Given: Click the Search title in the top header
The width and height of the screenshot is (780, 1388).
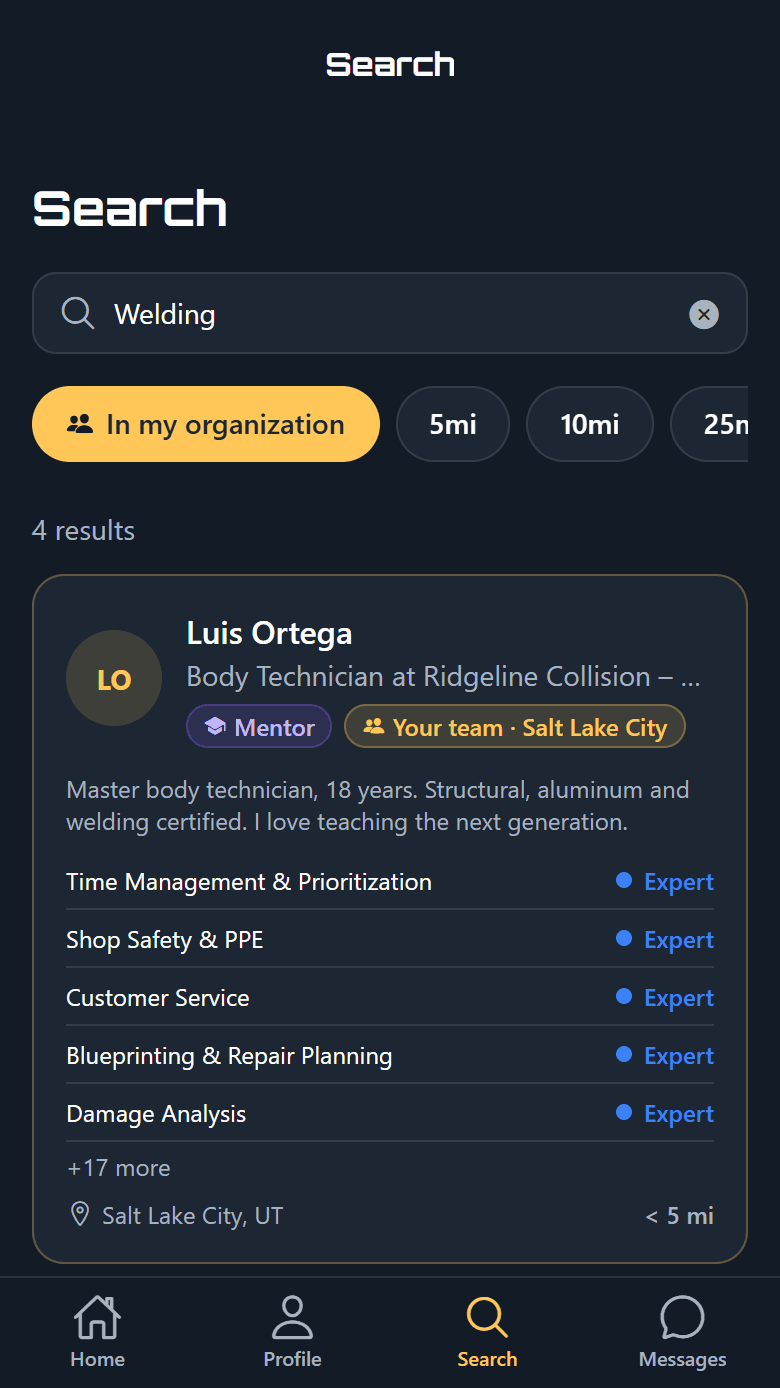Looking at the screenshot, I should [390, 65].
